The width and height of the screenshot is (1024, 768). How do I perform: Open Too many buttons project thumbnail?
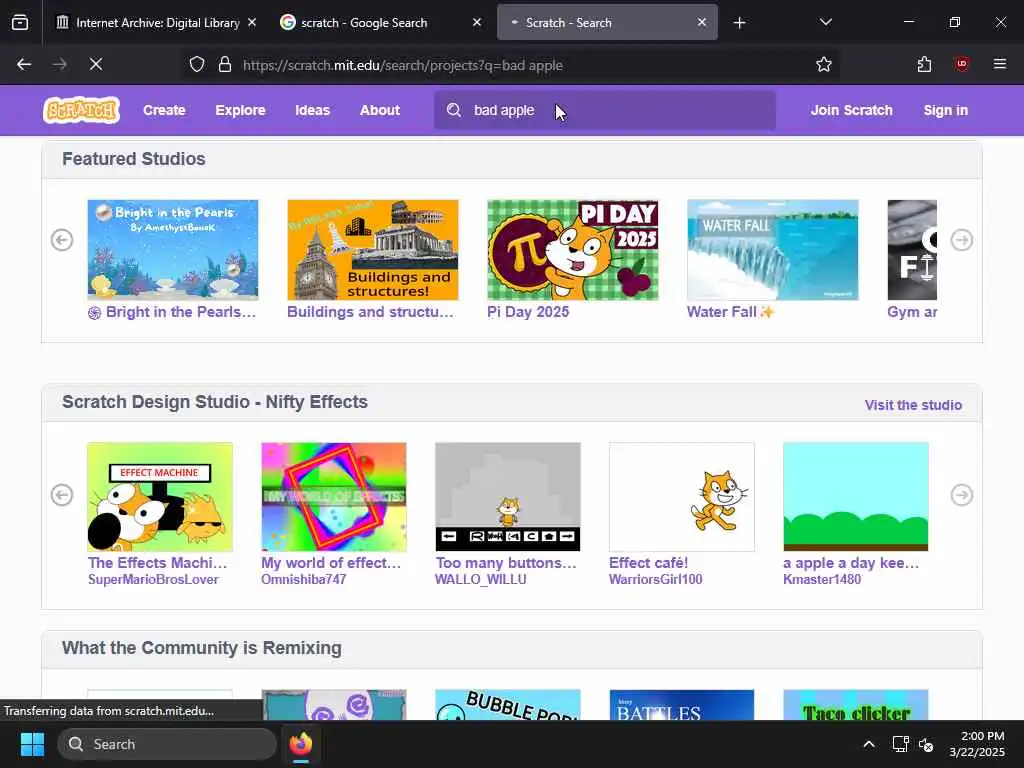[x=507, y=497]
